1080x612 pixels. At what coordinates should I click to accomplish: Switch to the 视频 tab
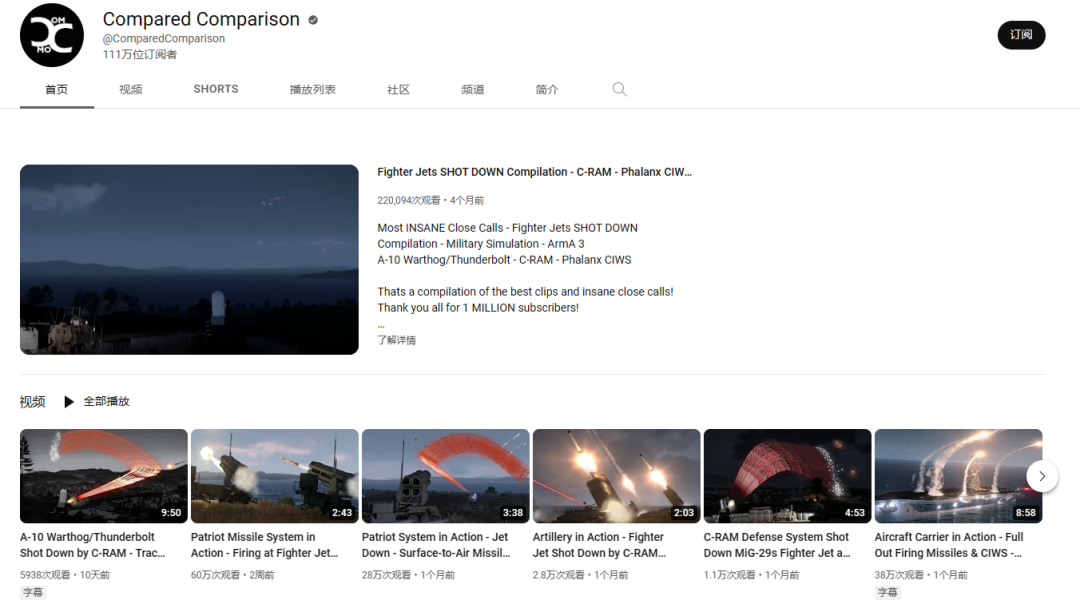pyautogui.click(x=130, y=89)
